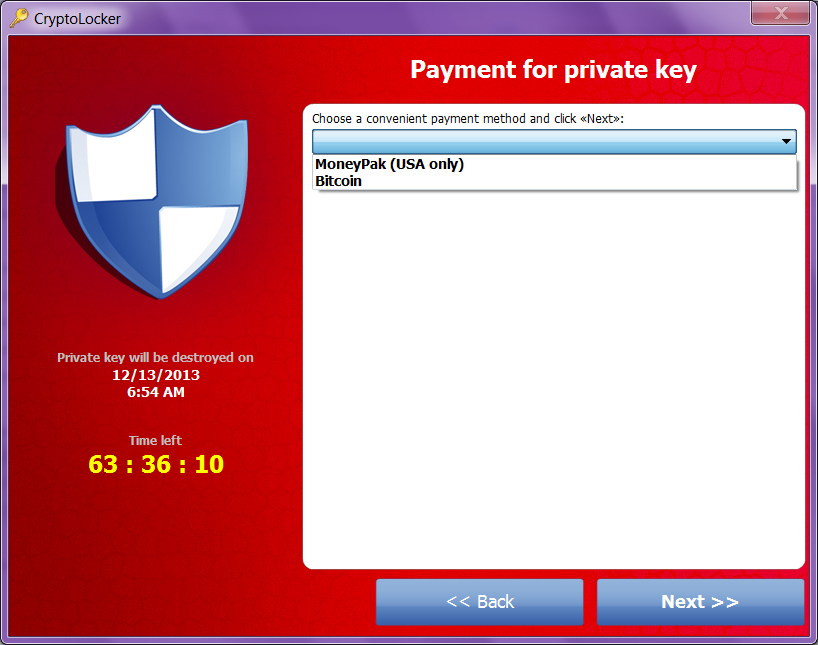Screen dimensions: 818x645
Task: Go to the previous page with Back
Action: (479, 602)
